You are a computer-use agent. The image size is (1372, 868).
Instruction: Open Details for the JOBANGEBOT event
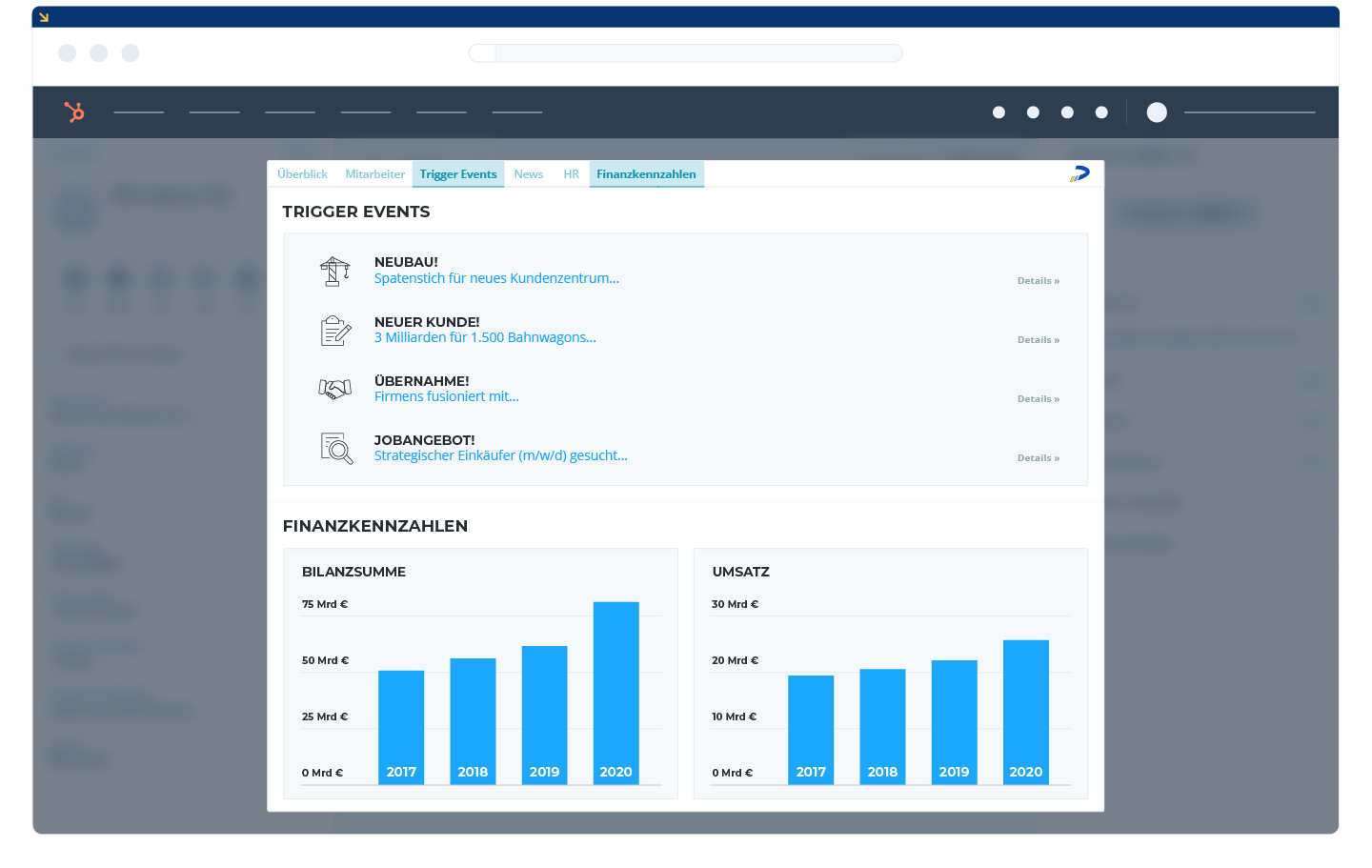[1038, 457]
